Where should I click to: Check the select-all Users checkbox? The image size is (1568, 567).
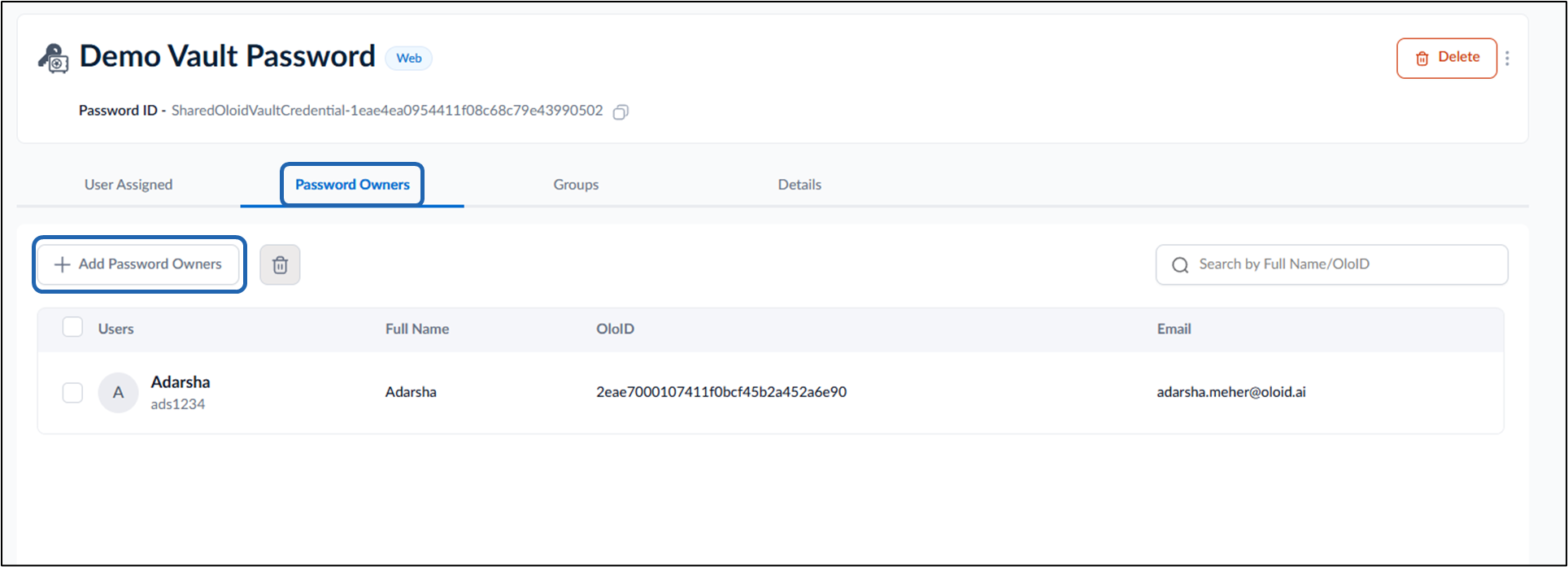[72, 327]
